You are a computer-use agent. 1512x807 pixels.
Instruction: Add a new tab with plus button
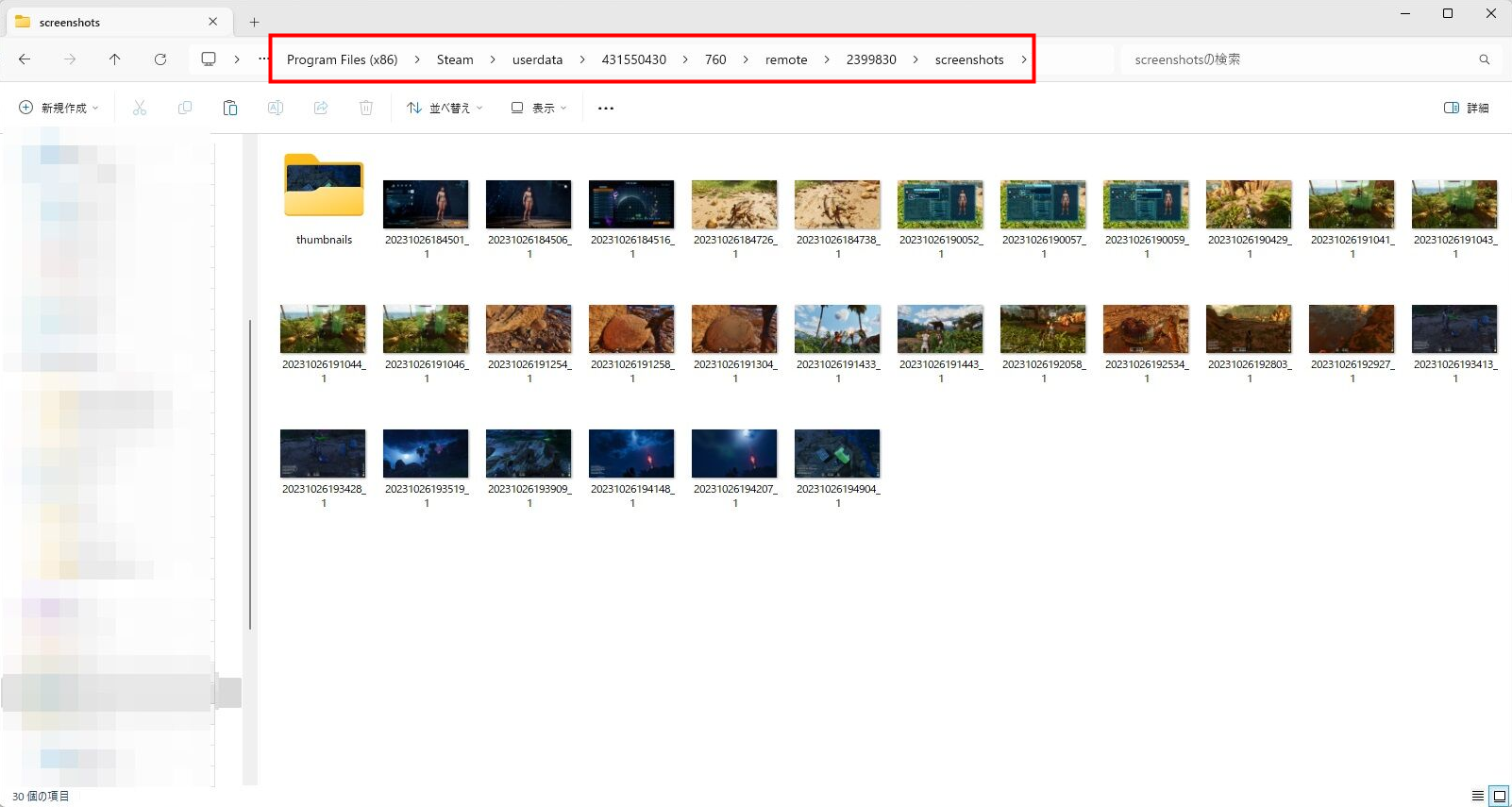pyautogui.click(x=254, y=22)
